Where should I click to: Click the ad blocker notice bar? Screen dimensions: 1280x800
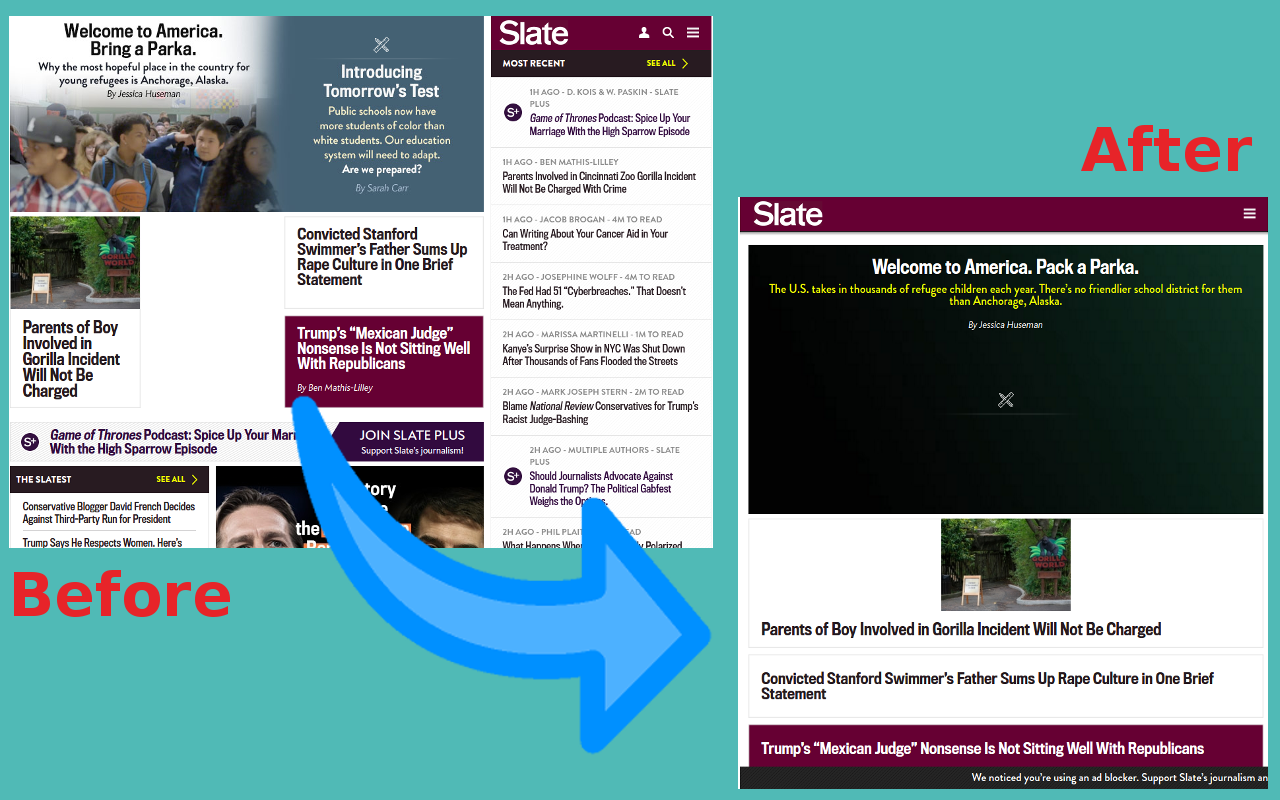click(x=1004, y=778)
